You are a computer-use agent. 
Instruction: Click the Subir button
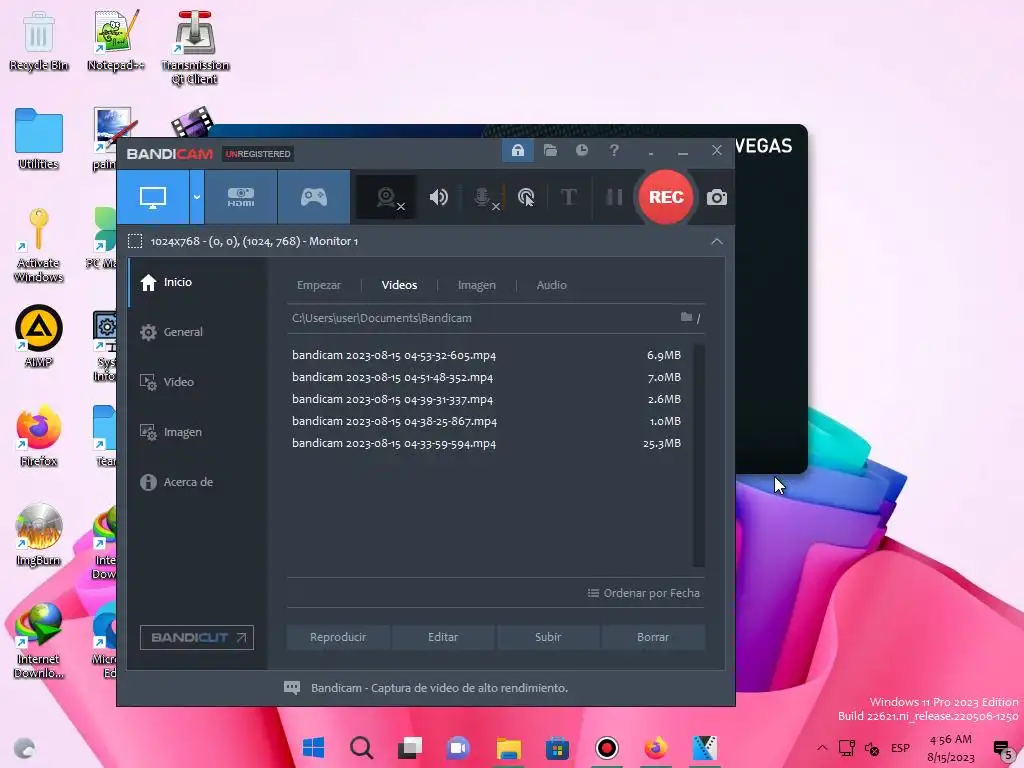[x=548, y=637]
